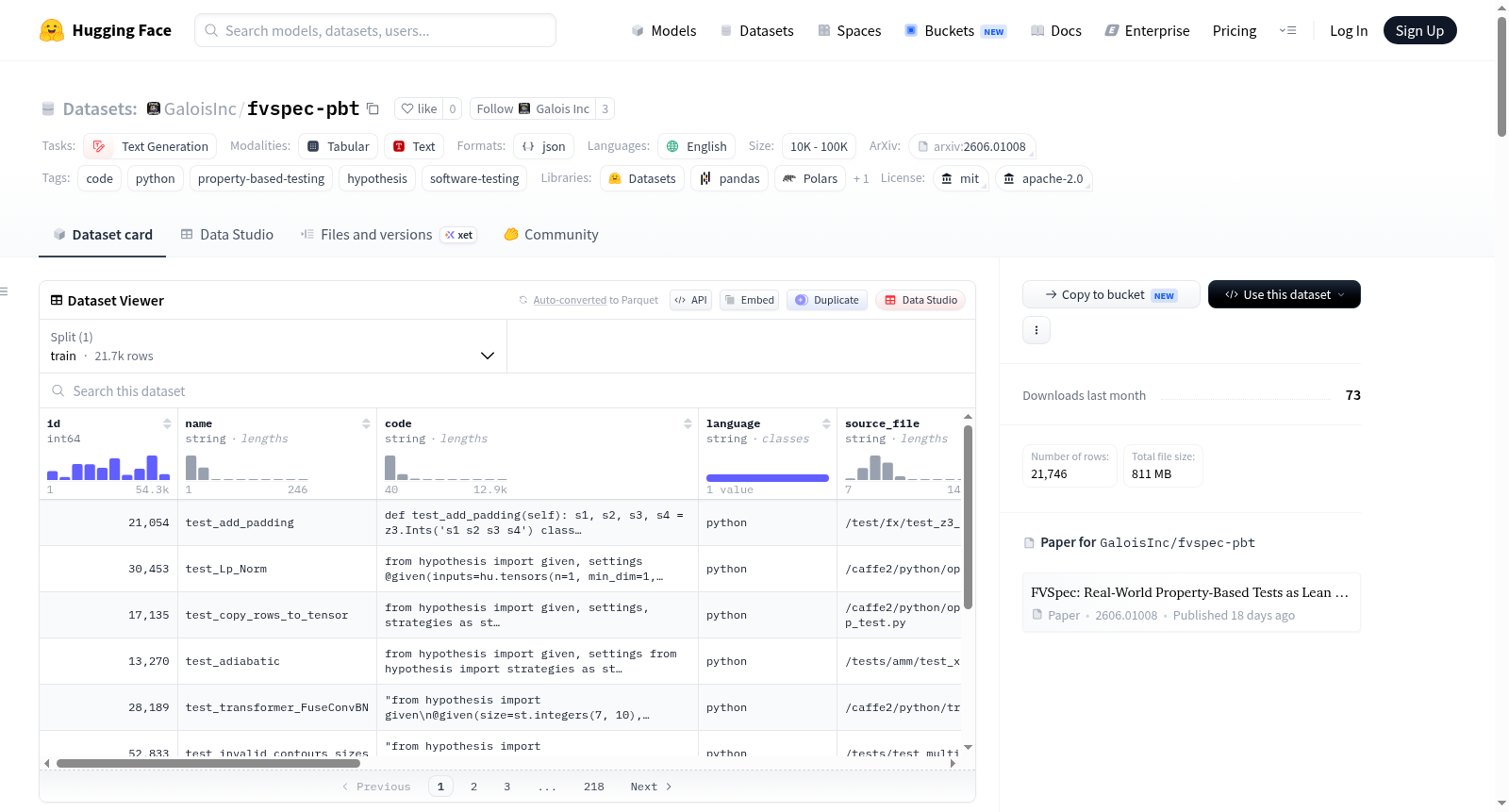Sort the name column
Image resolution: width=1509 pixels, height=812 pixels.
[x=366, y=423]
